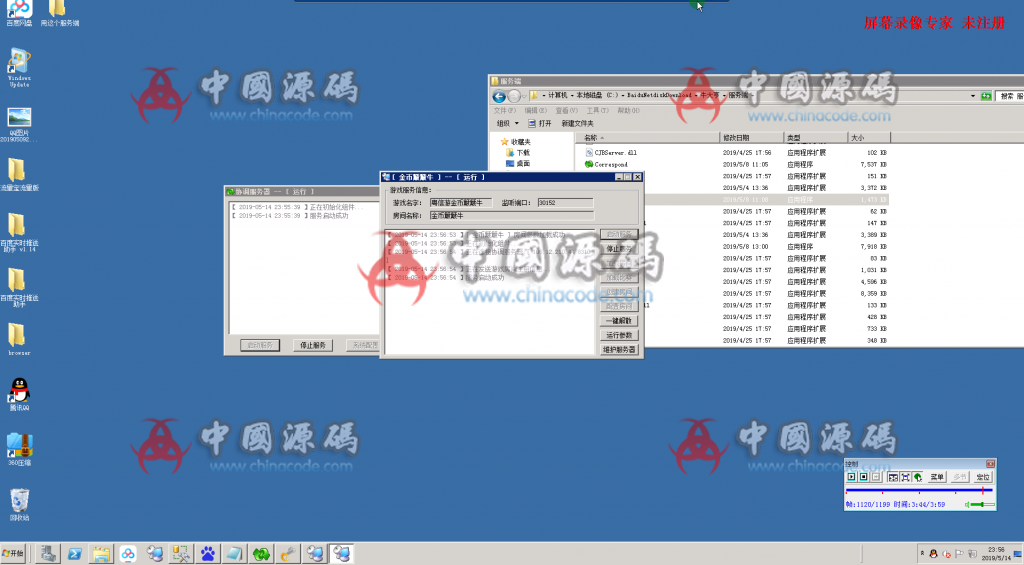Open 菜单 in the 控制 panel
Viewport: 1024px width, 565px height.
pyautogui.click(x=936, y=477)
